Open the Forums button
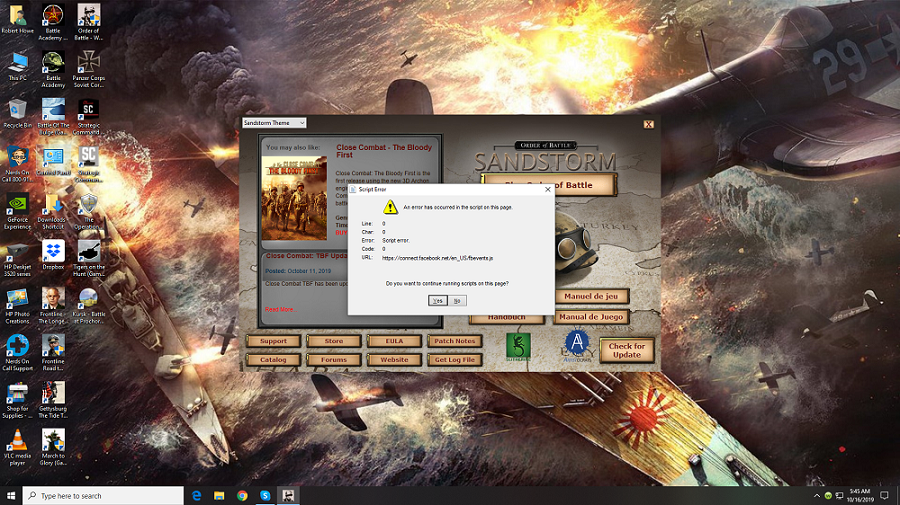This screenshot has height=505, width=900. [334, 360]
